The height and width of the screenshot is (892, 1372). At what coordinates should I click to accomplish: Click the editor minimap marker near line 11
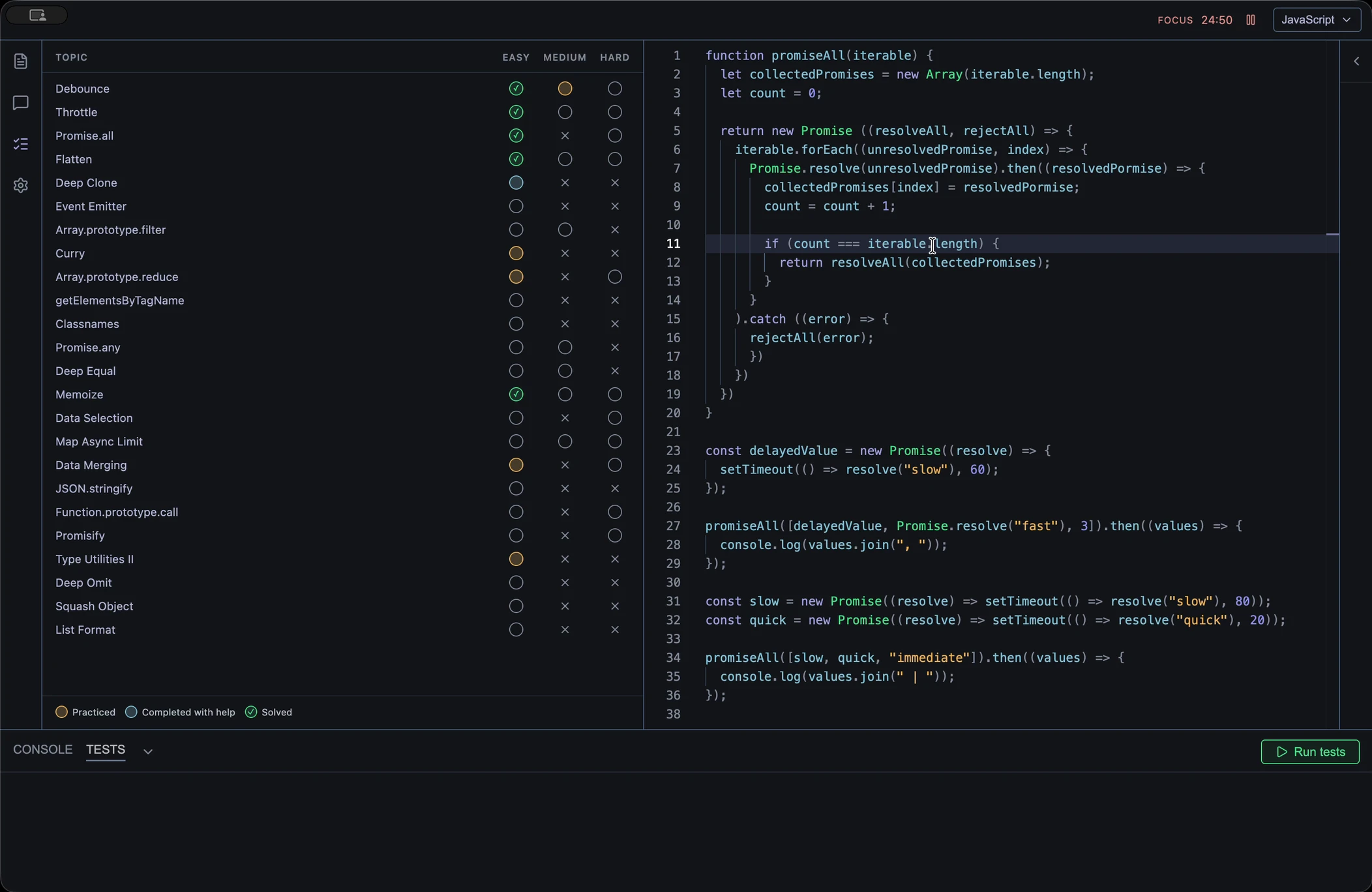[x=1332, y=234]
